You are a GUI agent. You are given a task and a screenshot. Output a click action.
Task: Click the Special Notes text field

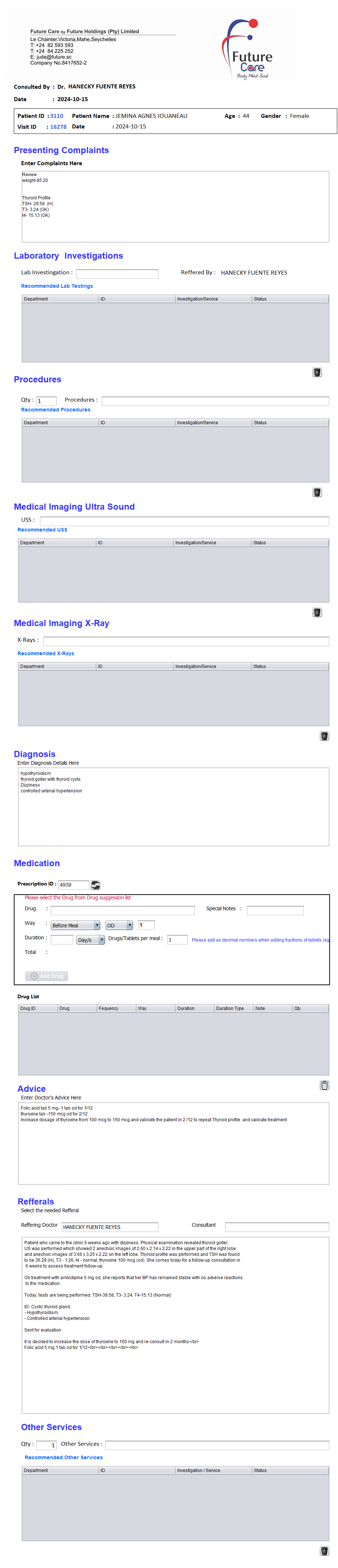pyautogui.click(x=275, y=910)
